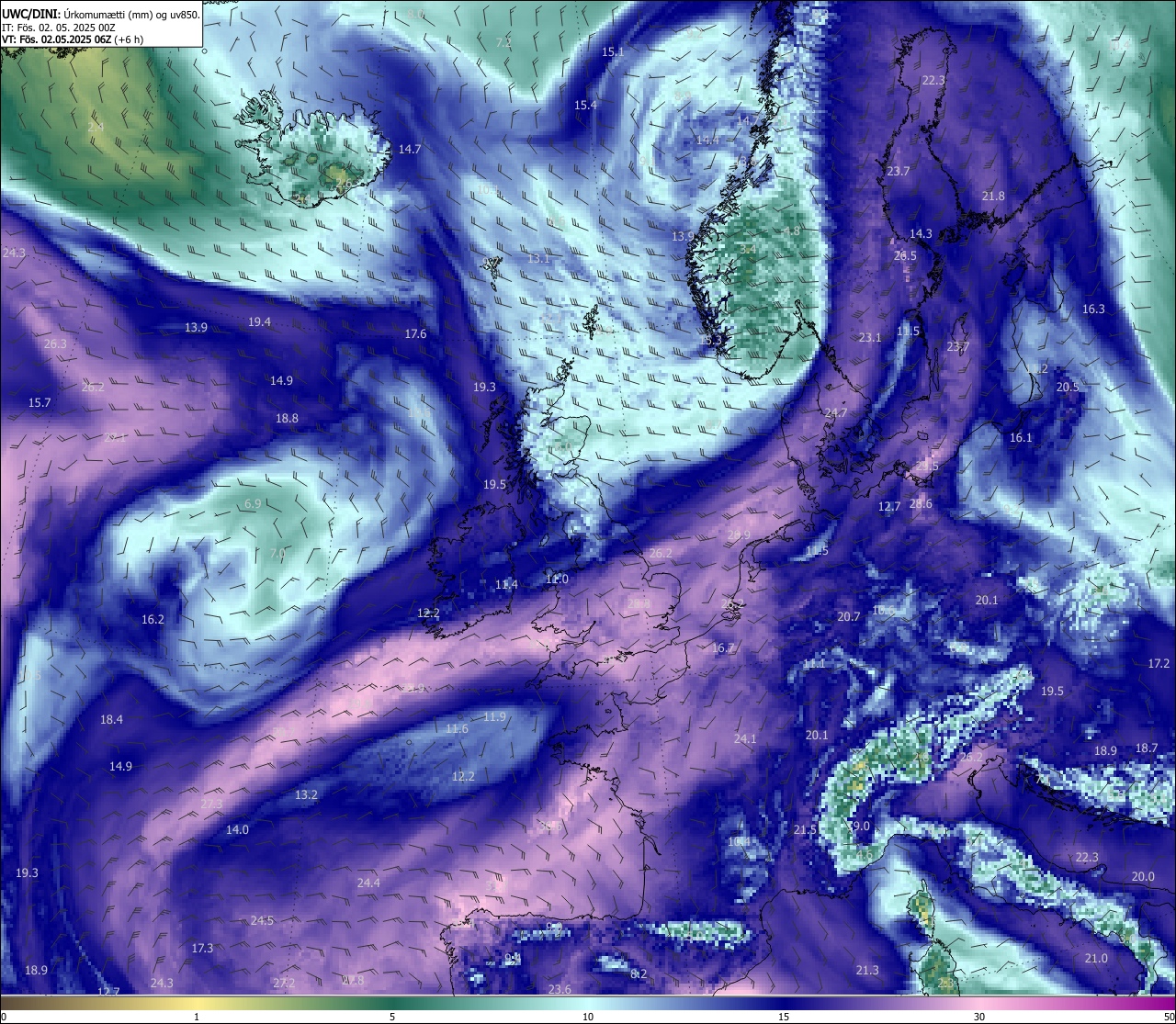Viewport: 1176px width, 1024px height.
Task: Click the 'IT: Fös. 02. 05. 2025 00Z' line
Action: [59, 28]
